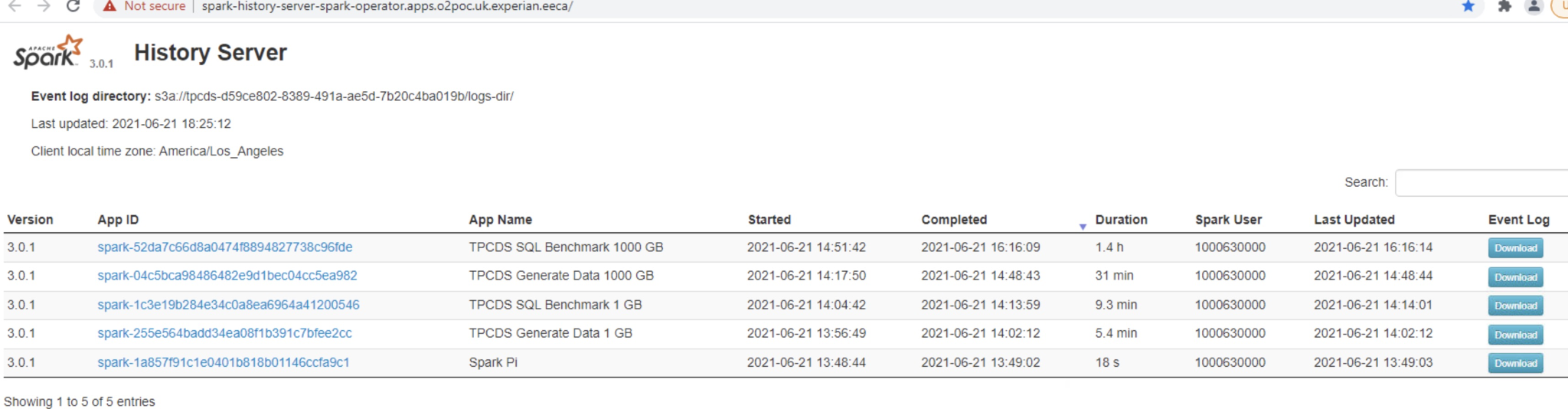
Task: Download event log for TPCDS SQL Benchmark 1000 GB
Action: point(1515,248)
